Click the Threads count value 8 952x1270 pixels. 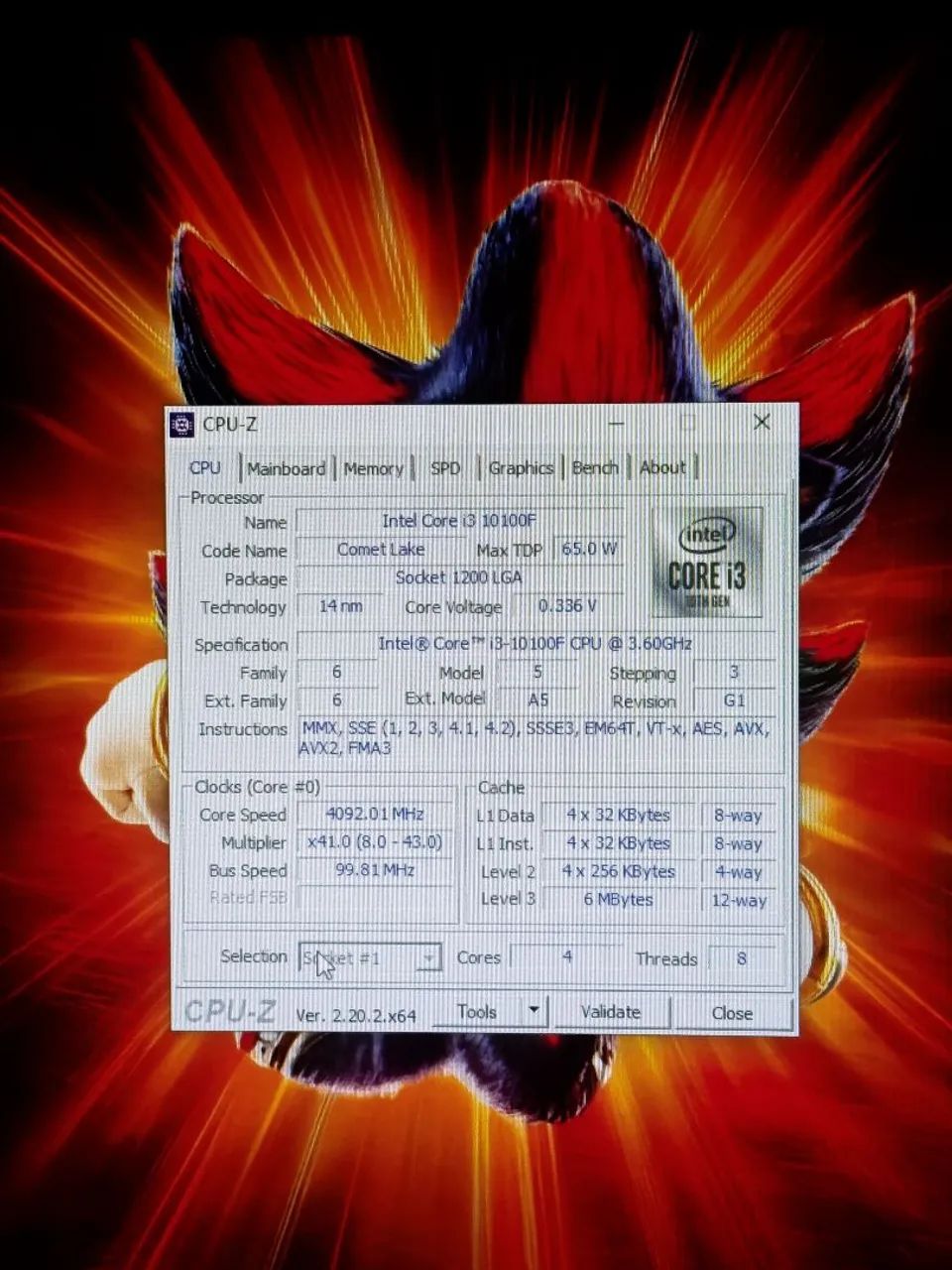[x=742, y=958]
